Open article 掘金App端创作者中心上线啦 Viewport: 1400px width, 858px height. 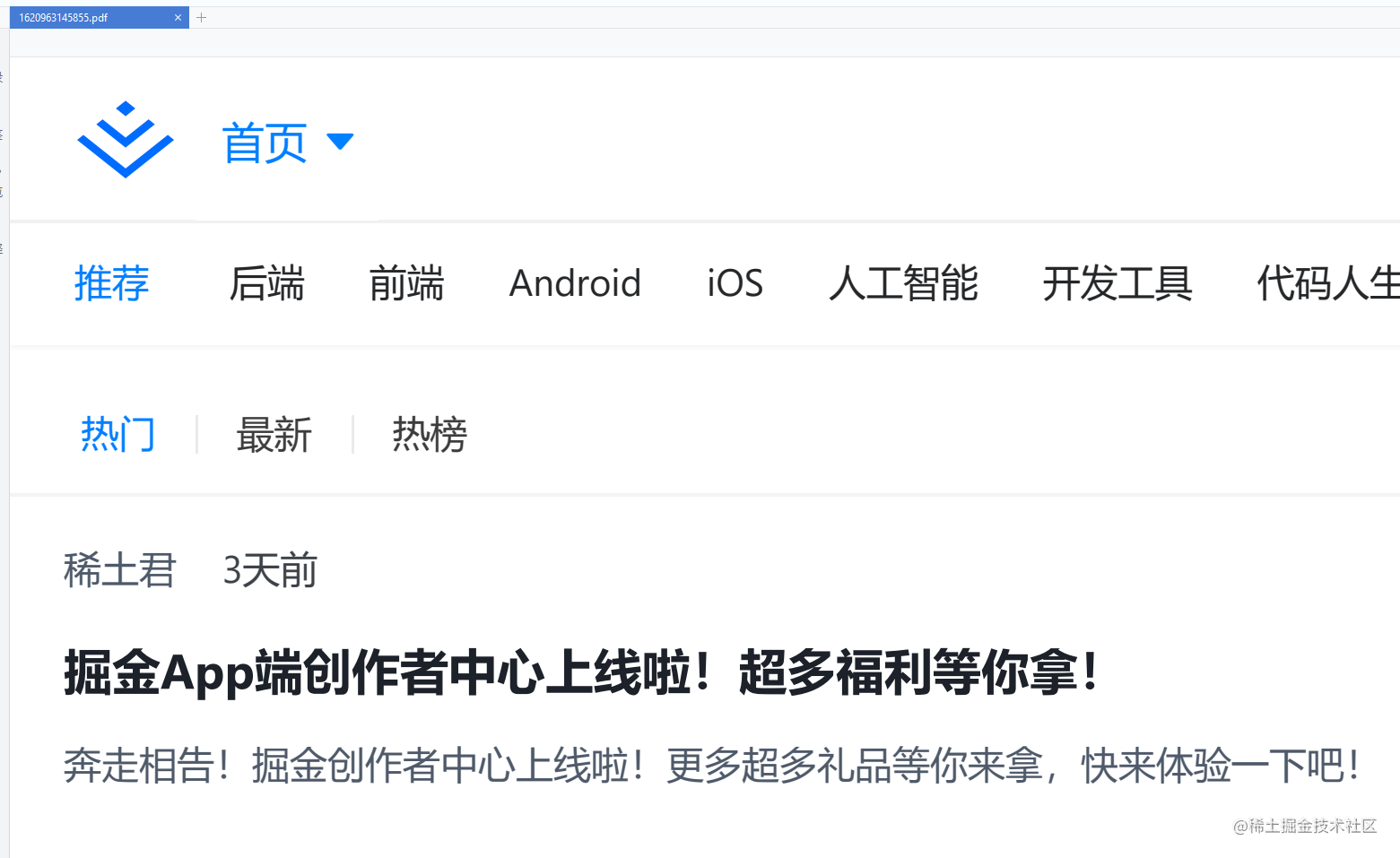coord(581,672)
